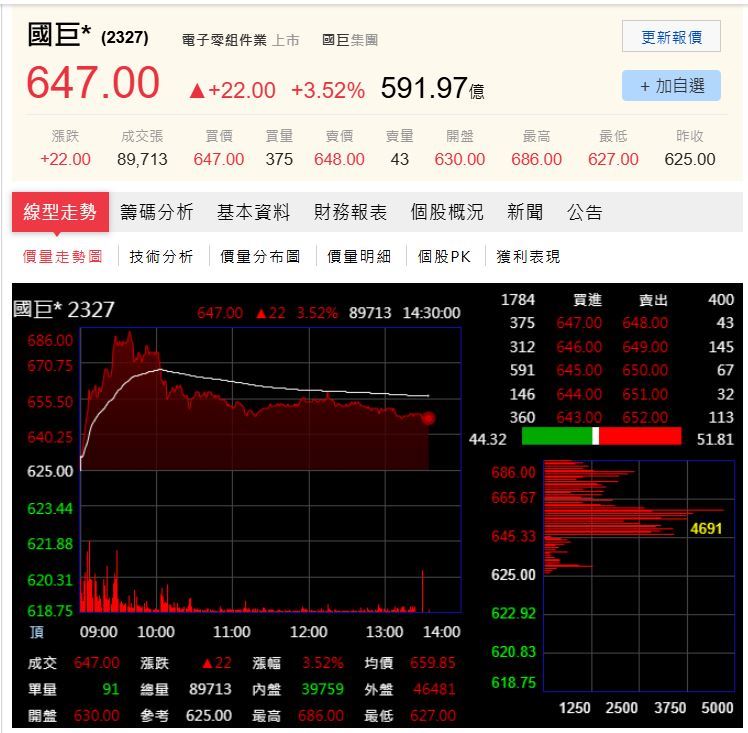Viewport: 748px width, 733px height.
Task: Click ask price 650.00 in order book
Action: tap(645, 370)
